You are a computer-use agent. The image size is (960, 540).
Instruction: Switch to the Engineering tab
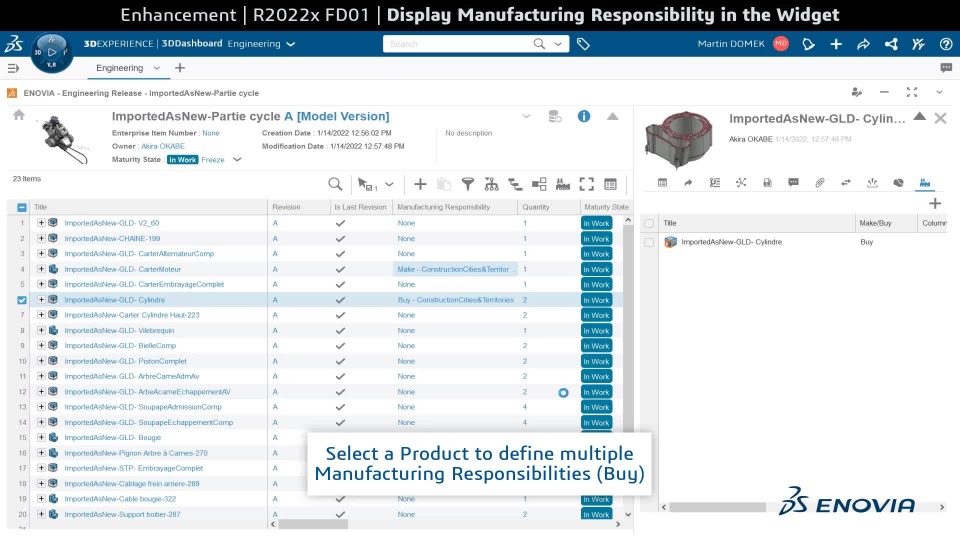click(x=119, y=68)
